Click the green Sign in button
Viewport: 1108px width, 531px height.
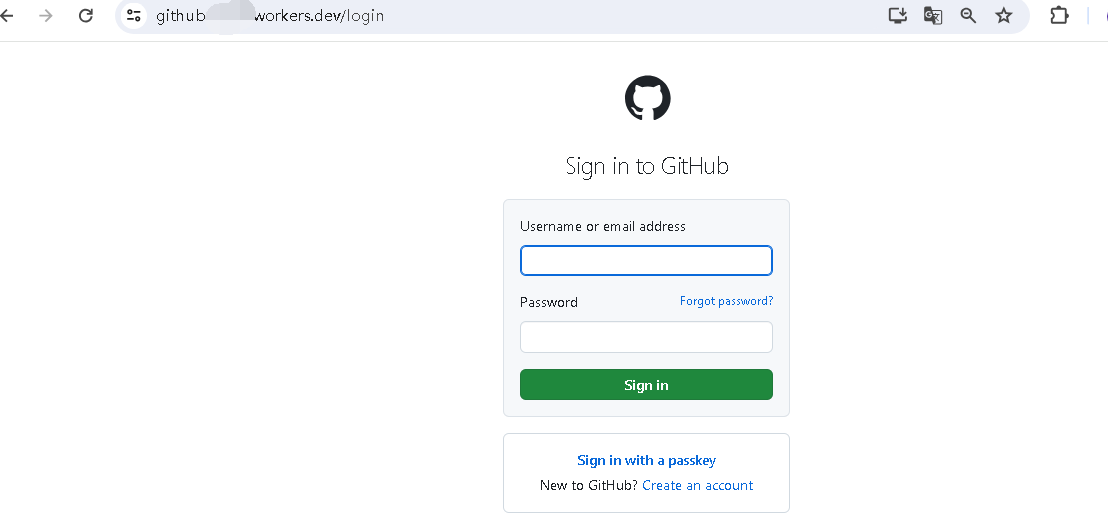point(646,385)
